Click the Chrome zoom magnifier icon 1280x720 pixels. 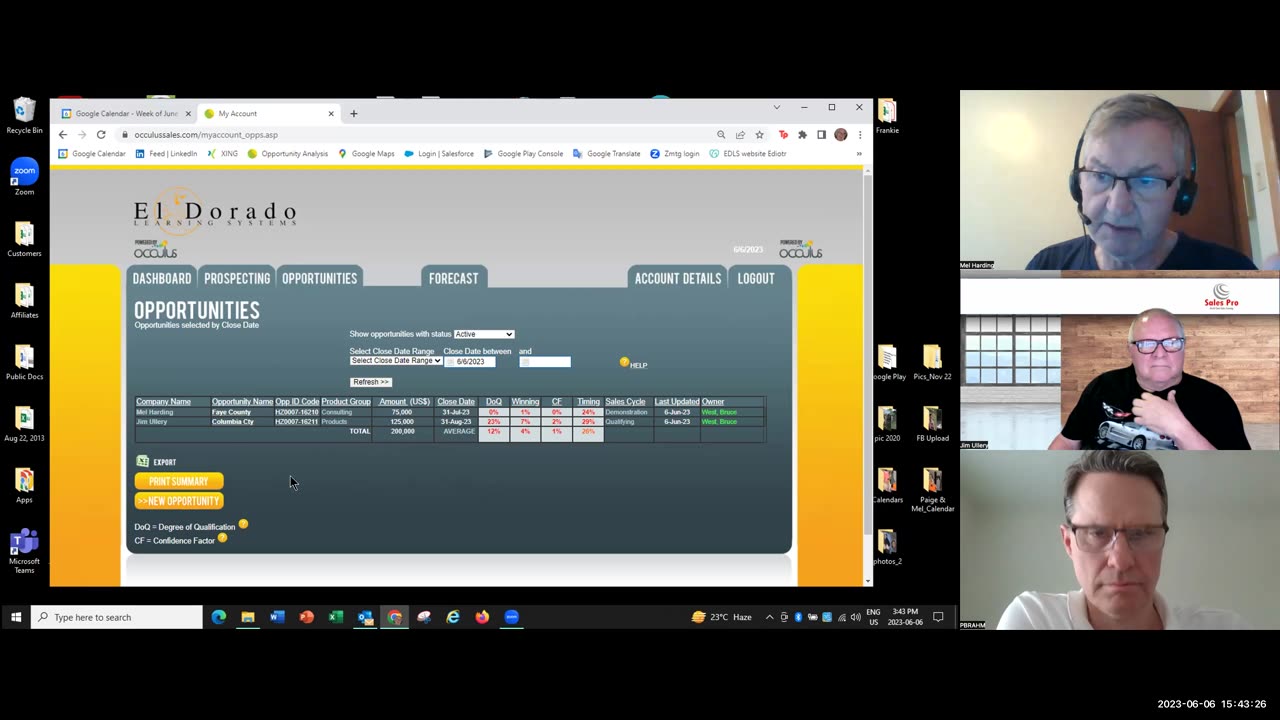click(x=721, y=135)
